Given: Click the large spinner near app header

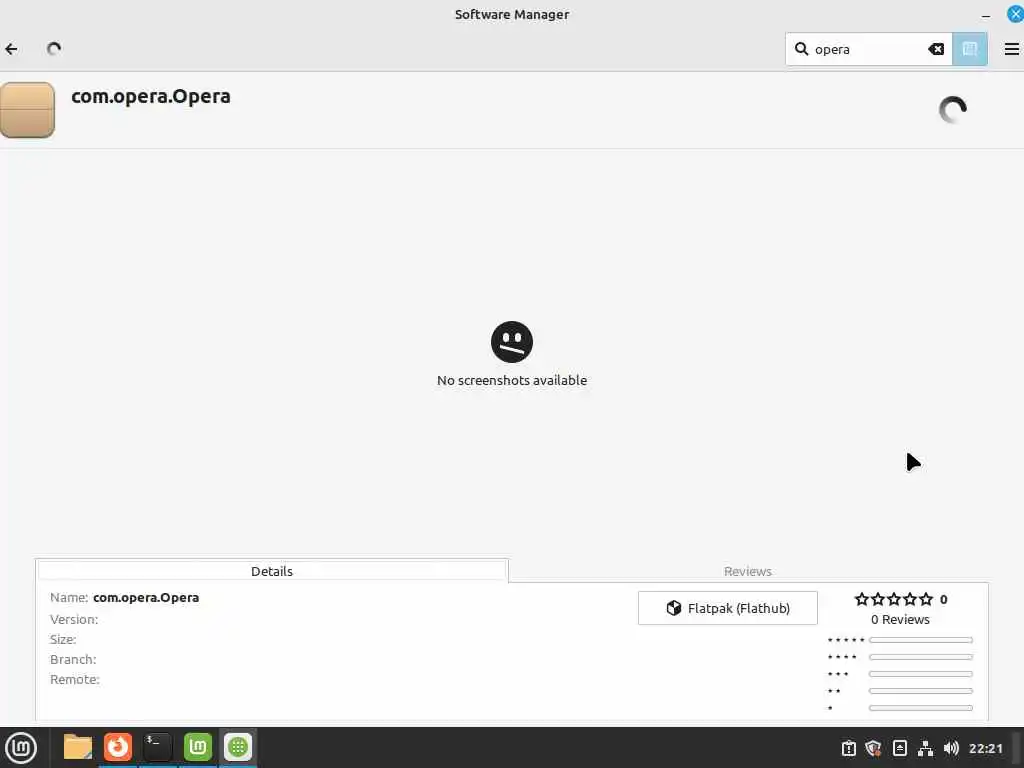Looking at the screenshot, I should 953,110.
